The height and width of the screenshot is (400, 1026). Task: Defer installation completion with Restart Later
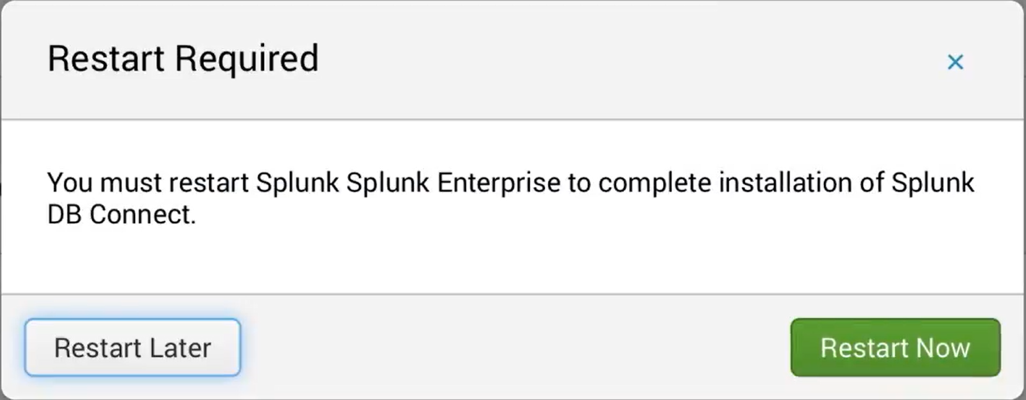coord(133,348)
